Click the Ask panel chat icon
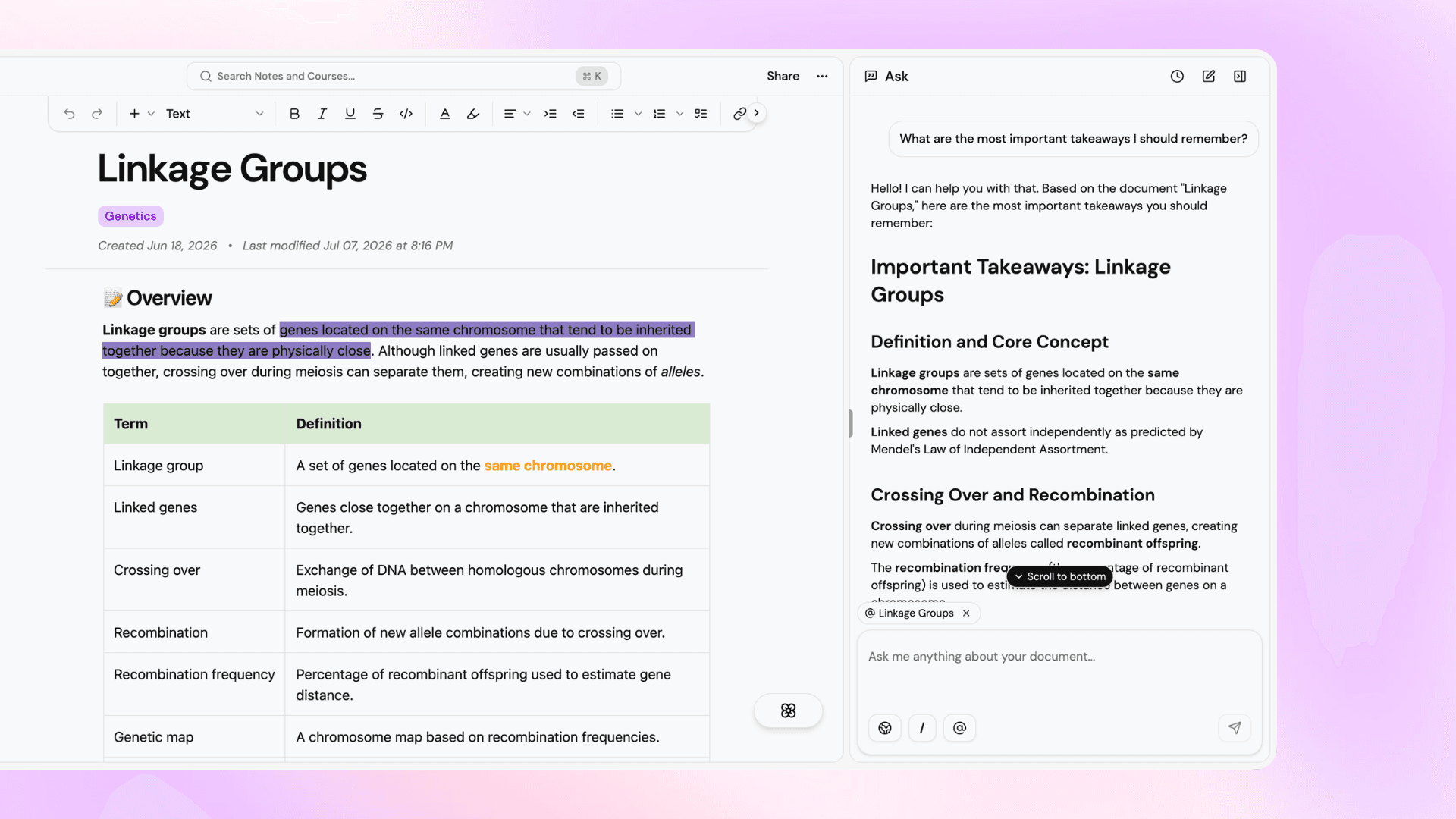The width and height of the screenshot is (1456, 819). 871,76
